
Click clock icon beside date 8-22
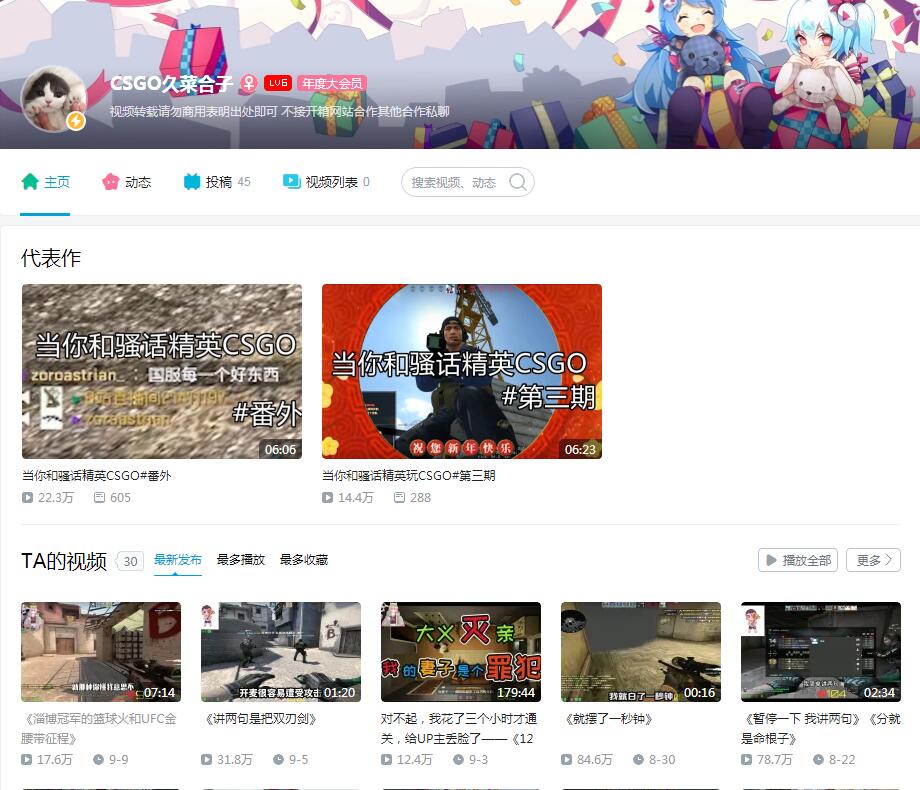tap(818, 759)
